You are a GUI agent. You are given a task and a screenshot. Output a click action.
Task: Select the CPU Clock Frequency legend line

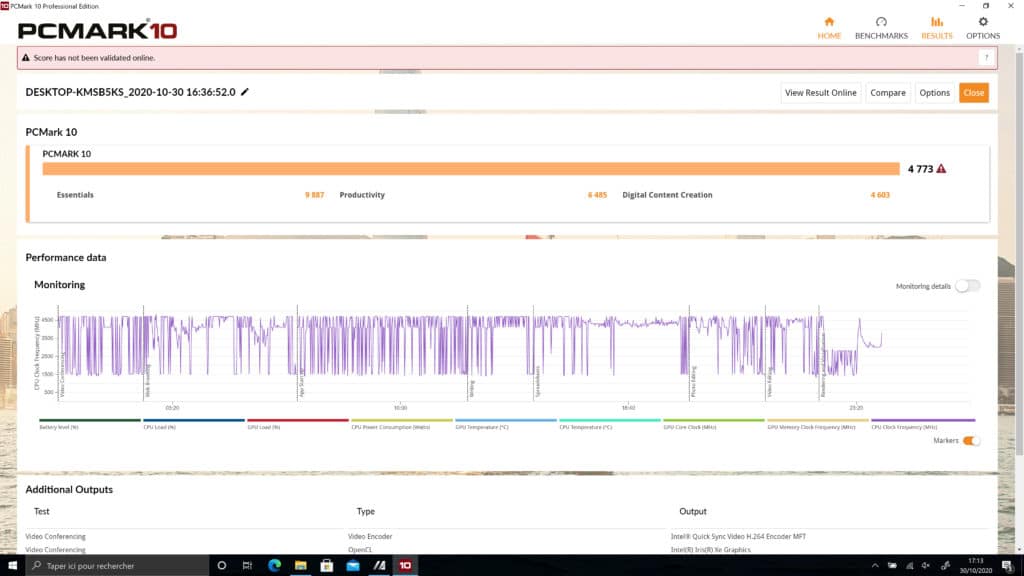[x=923, y=421]
